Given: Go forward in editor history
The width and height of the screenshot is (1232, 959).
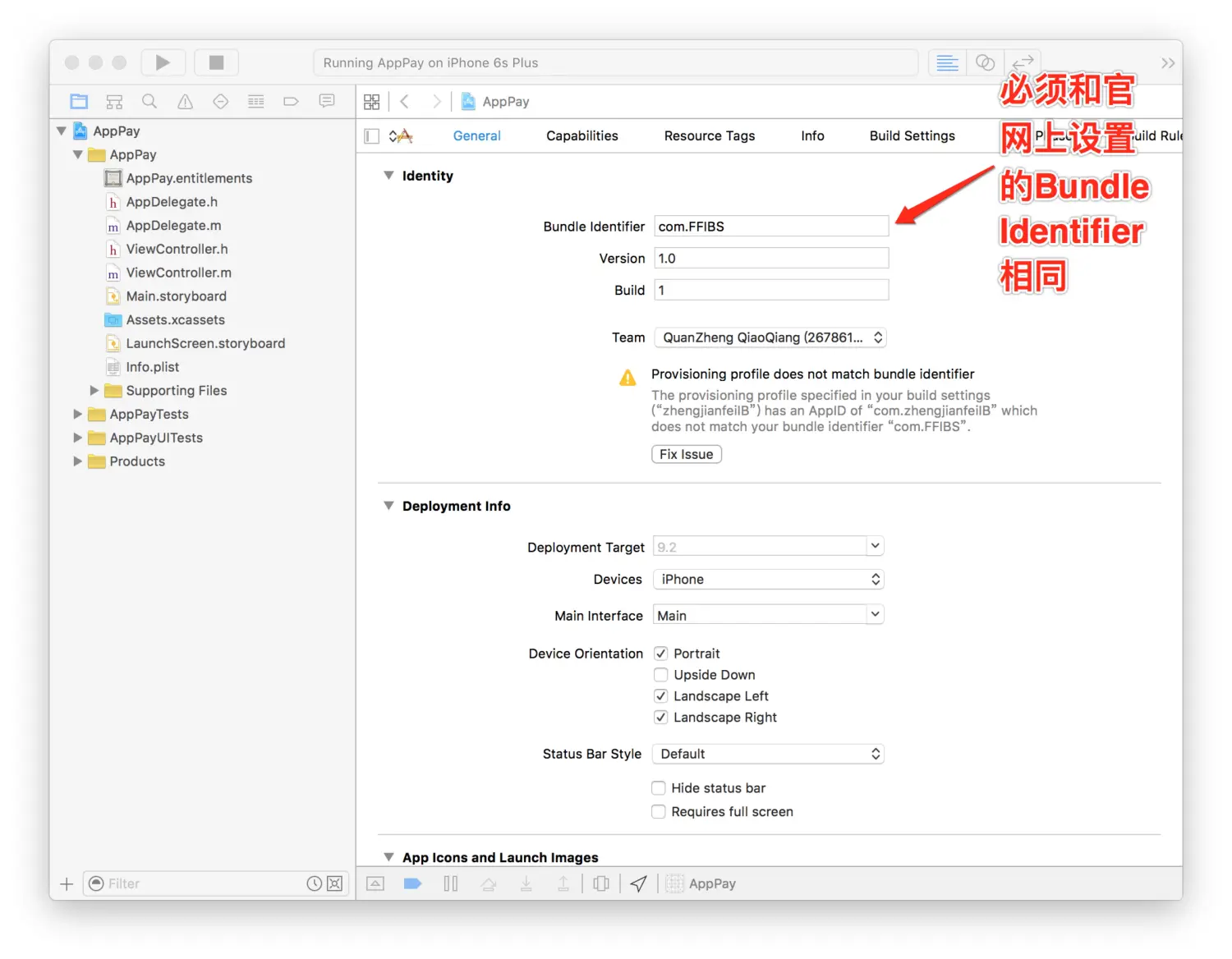Looking at the screenshot, I should point(436,102).
